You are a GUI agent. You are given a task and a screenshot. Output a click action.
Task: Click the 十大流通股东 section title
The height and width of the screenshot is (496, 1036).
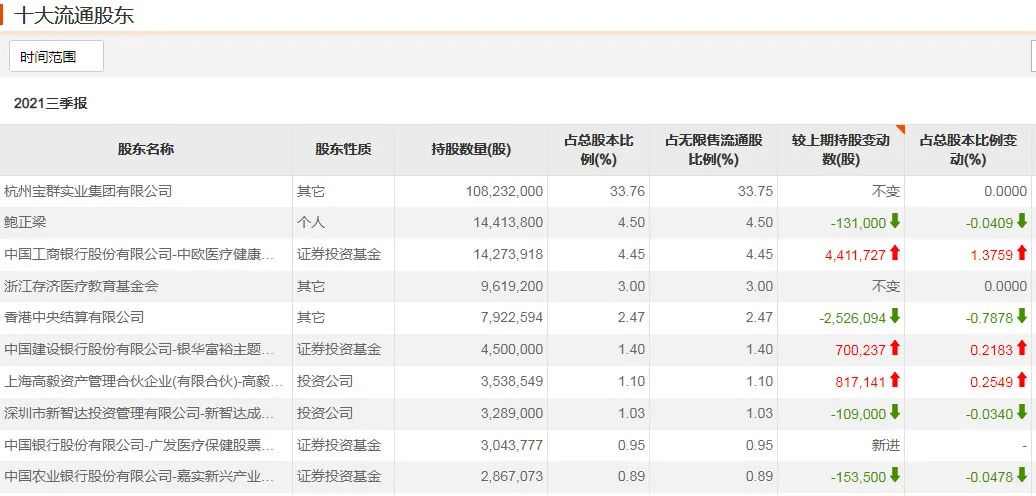coord(73,15)
